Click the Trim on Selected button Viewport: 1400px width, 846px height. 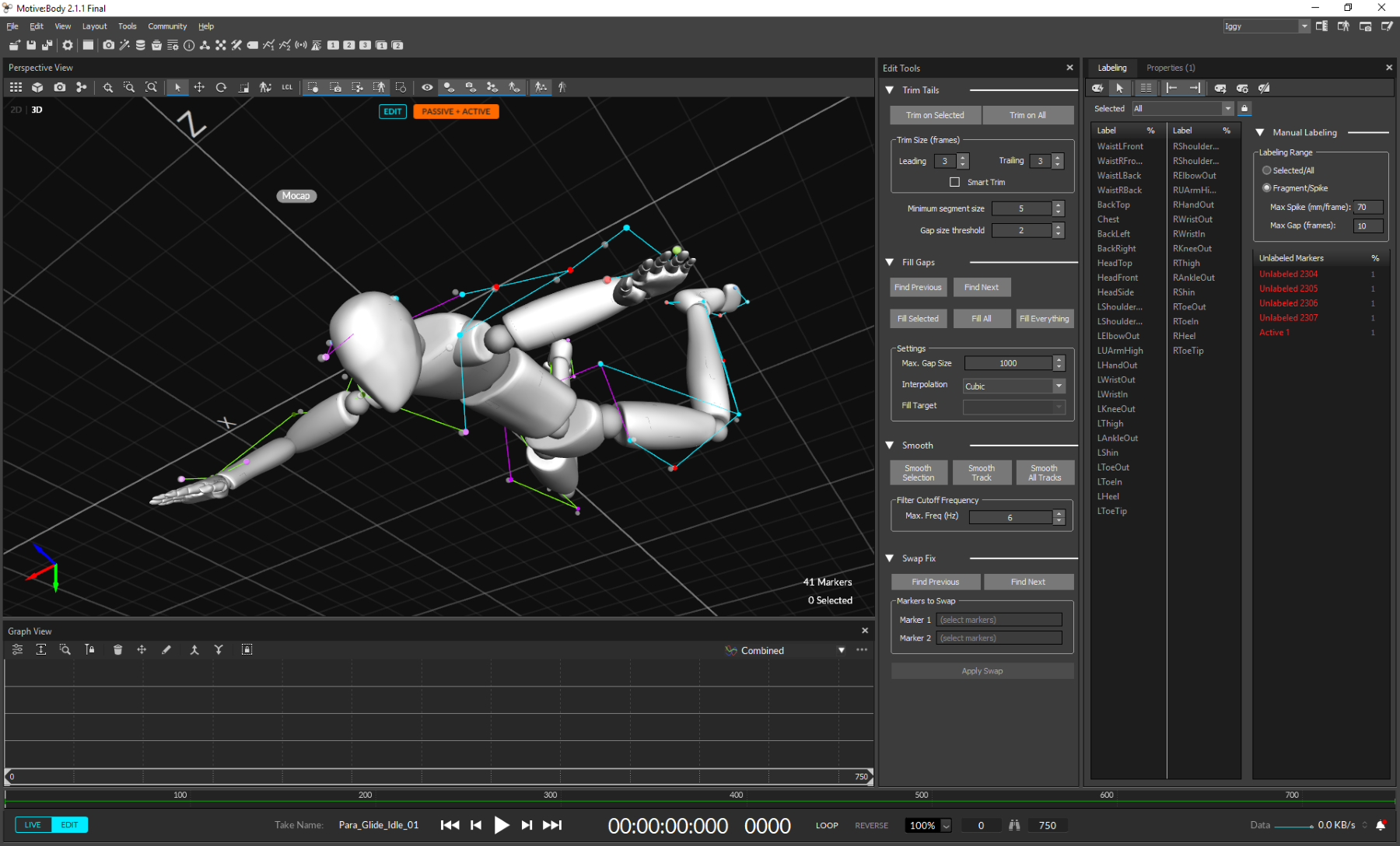(x=934, y=115)
